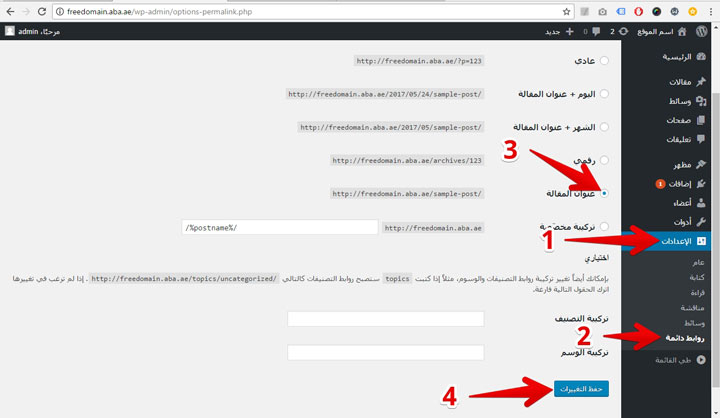The image size is (720, 418).
Task: Visit the site via the home icon
Action: pos(682,32)
